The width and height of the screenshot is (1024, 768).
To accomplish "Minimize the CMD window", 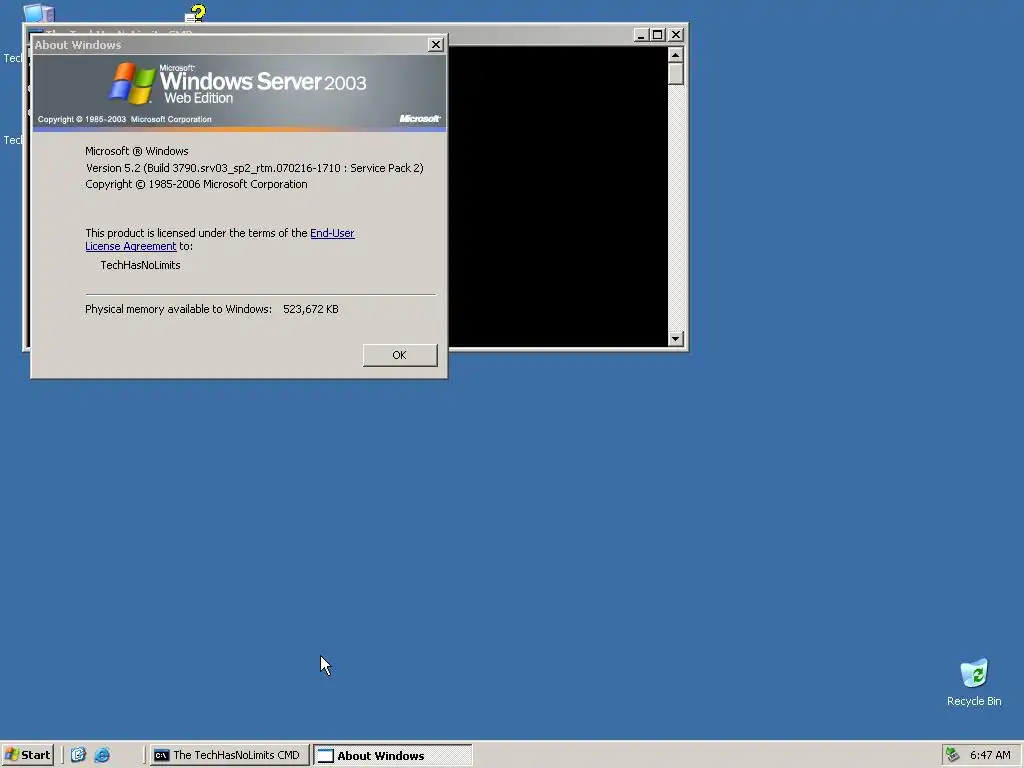I will (x=641, y=35).
